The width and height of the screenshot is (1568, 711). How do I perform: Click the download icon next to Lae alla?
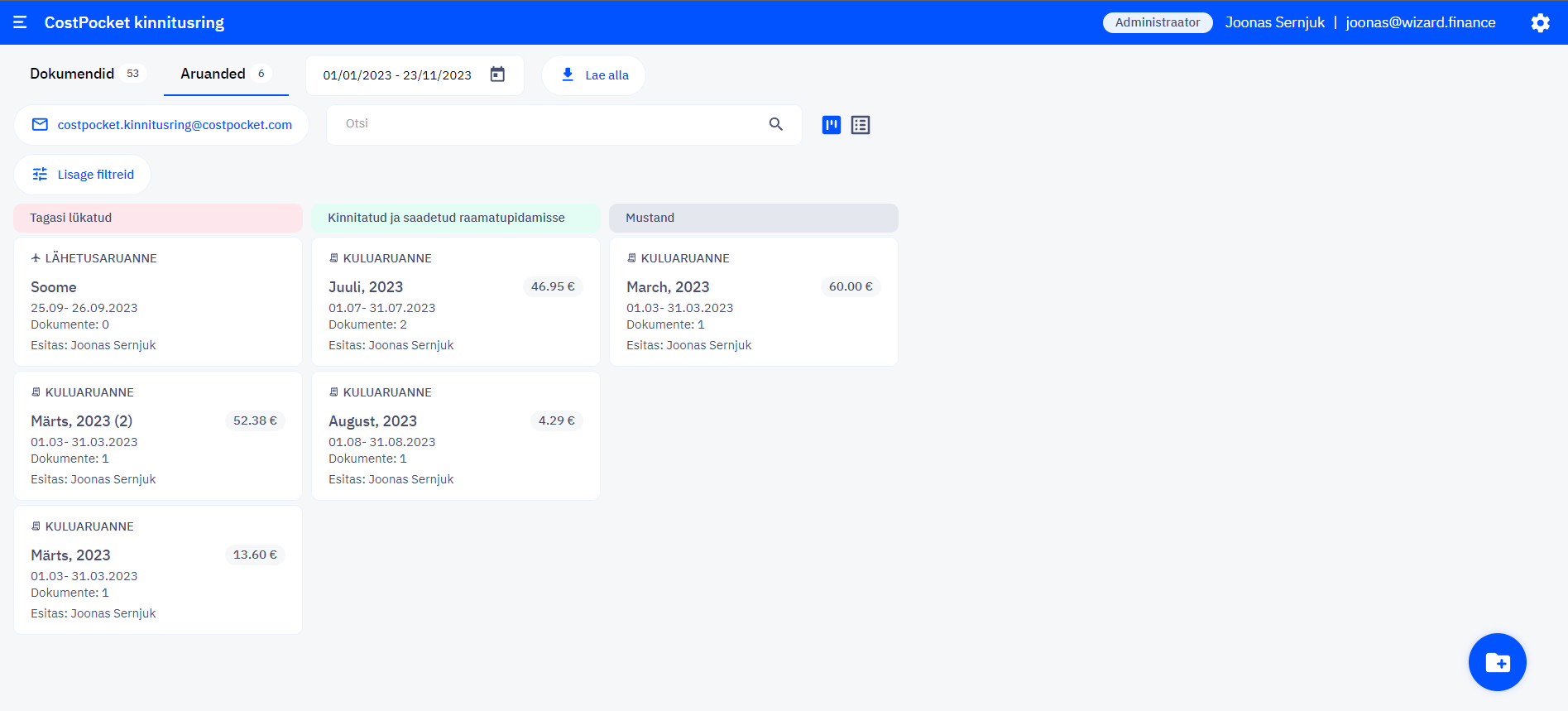coord(568,74)
